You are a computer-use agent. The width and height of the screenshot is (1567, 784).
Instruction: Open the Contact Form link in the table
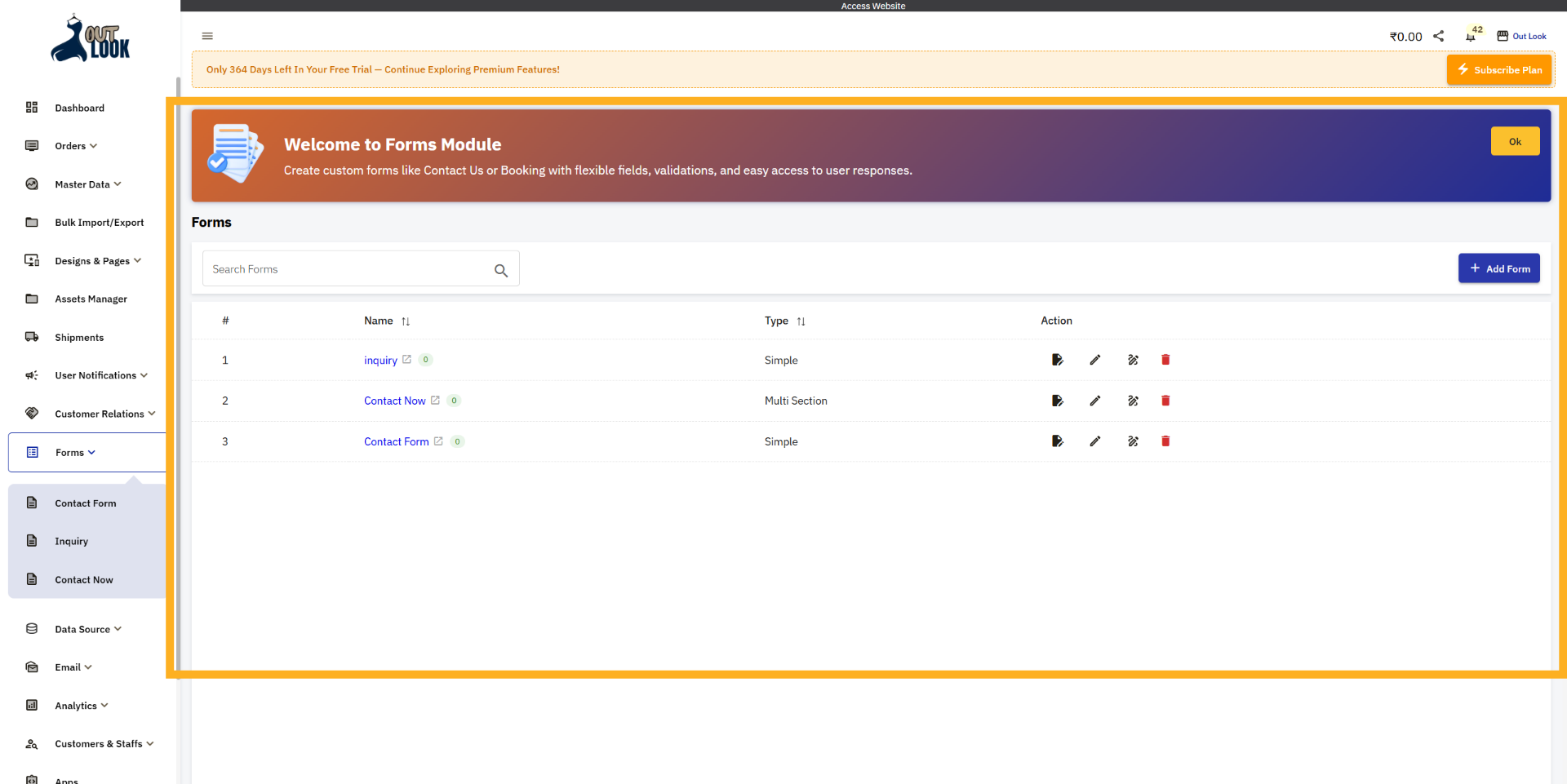397,441
